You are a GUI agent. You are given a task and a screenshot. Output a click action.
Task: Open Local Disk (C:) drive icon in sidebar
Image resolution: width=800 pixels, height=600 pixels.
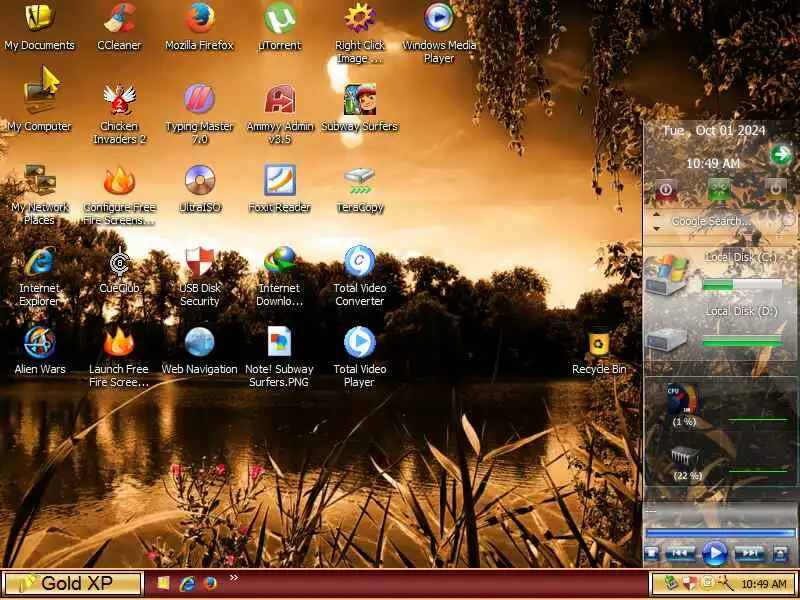click(666, 274)
